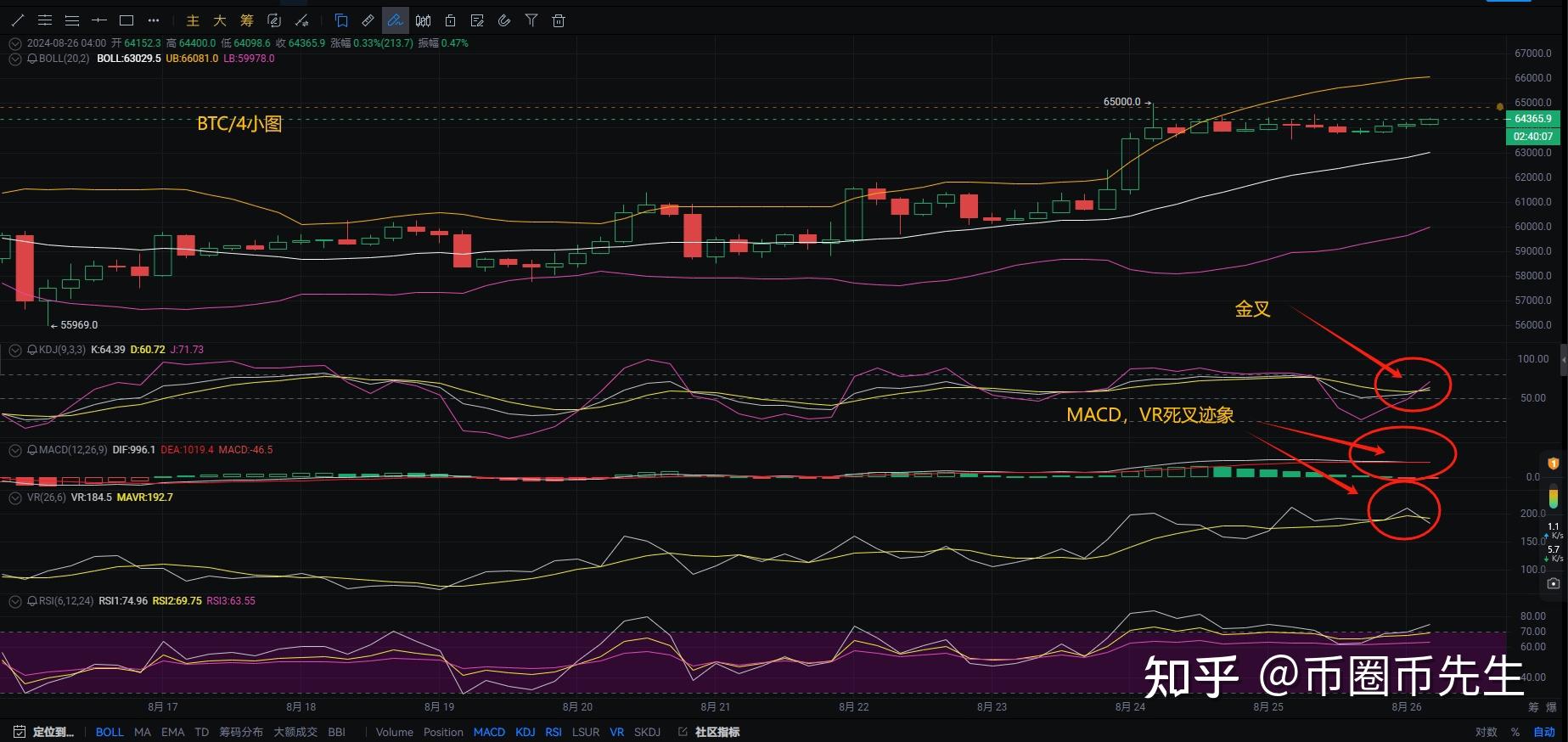Toggle the MACD indicator on

(x=489, y=732)
